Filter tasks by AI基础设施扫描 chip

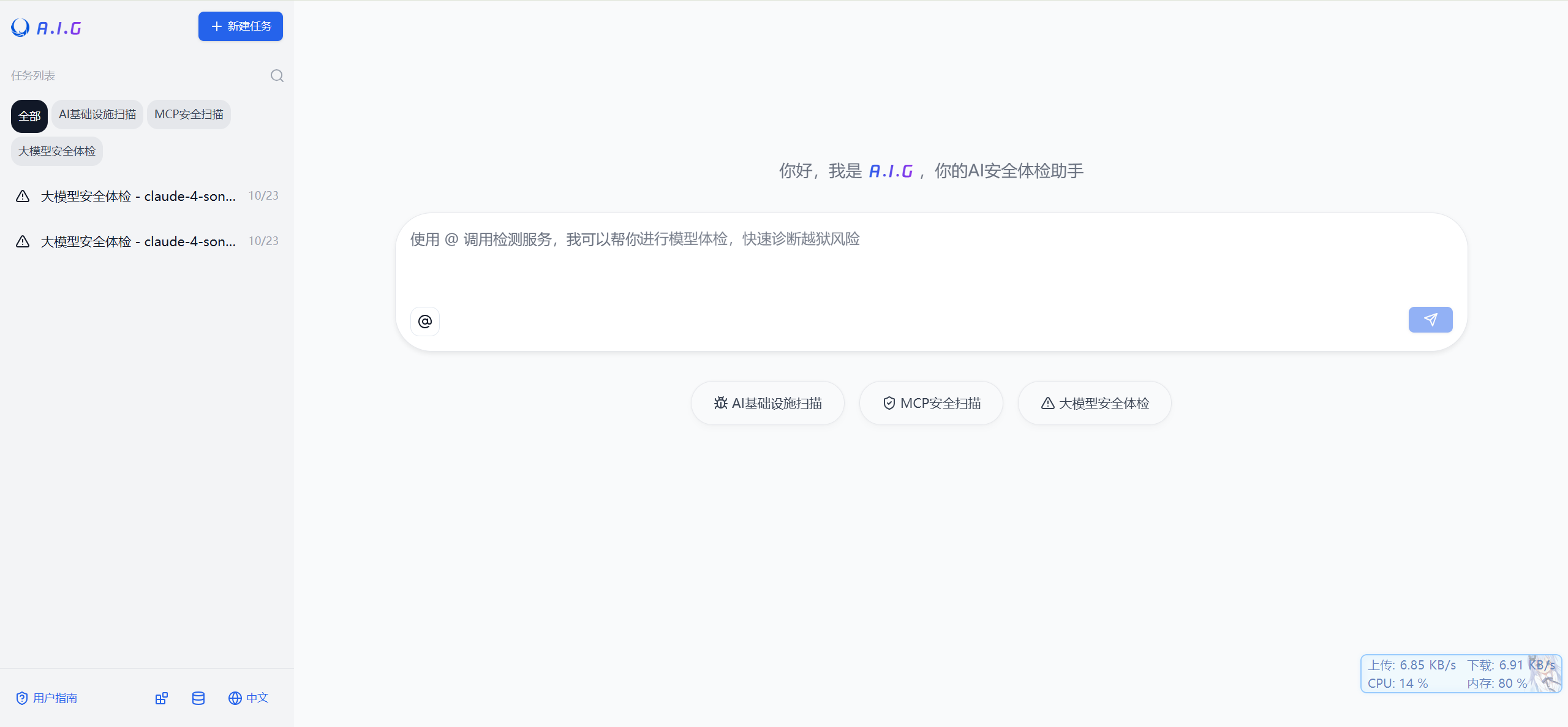[x=97, y=115]
